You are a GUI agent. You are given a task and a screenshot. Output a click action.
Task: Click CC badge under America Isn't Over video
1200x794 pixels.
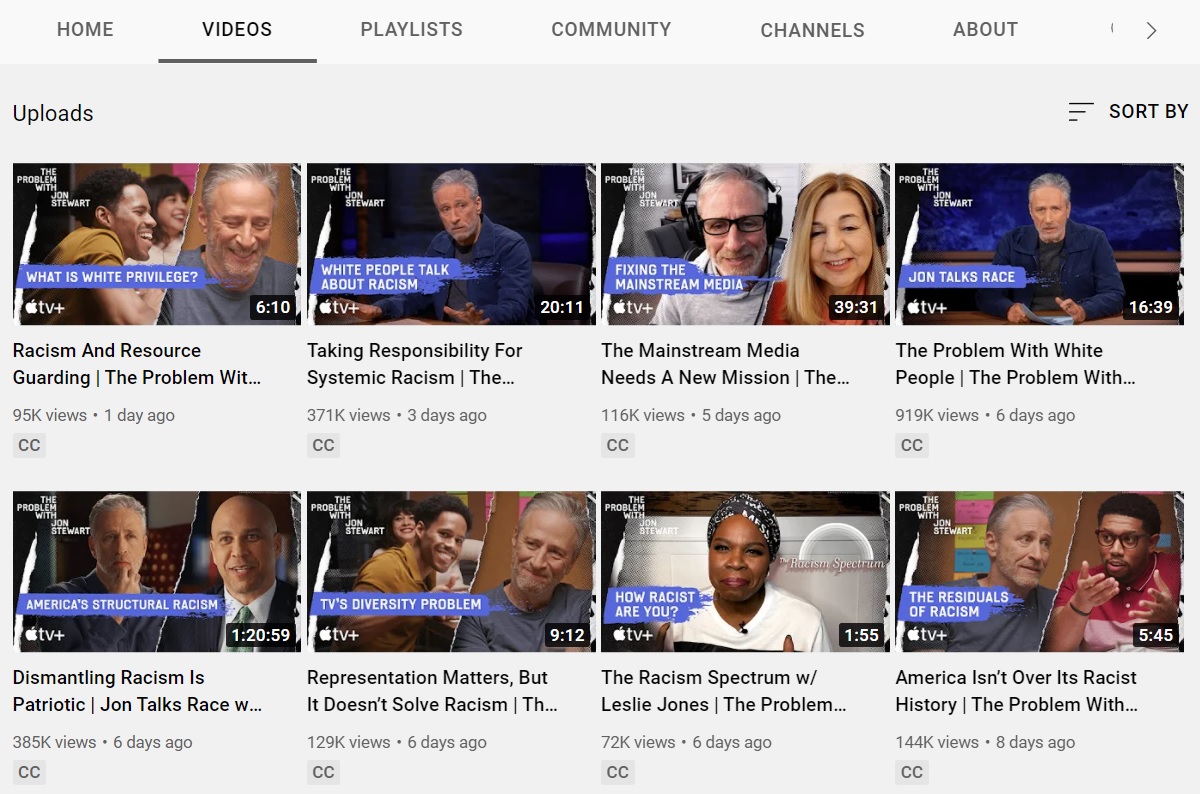coord(911,772)
